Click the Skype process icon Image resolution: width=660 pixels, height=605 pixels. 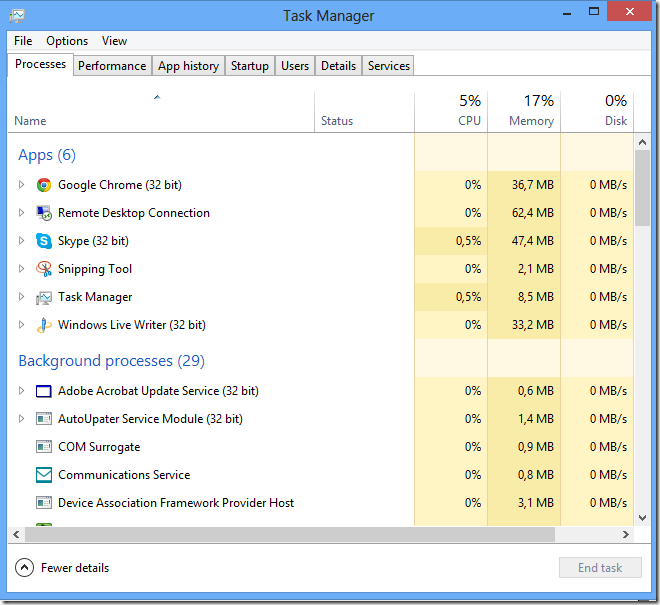pyautogui.click(x=44, y=241)
